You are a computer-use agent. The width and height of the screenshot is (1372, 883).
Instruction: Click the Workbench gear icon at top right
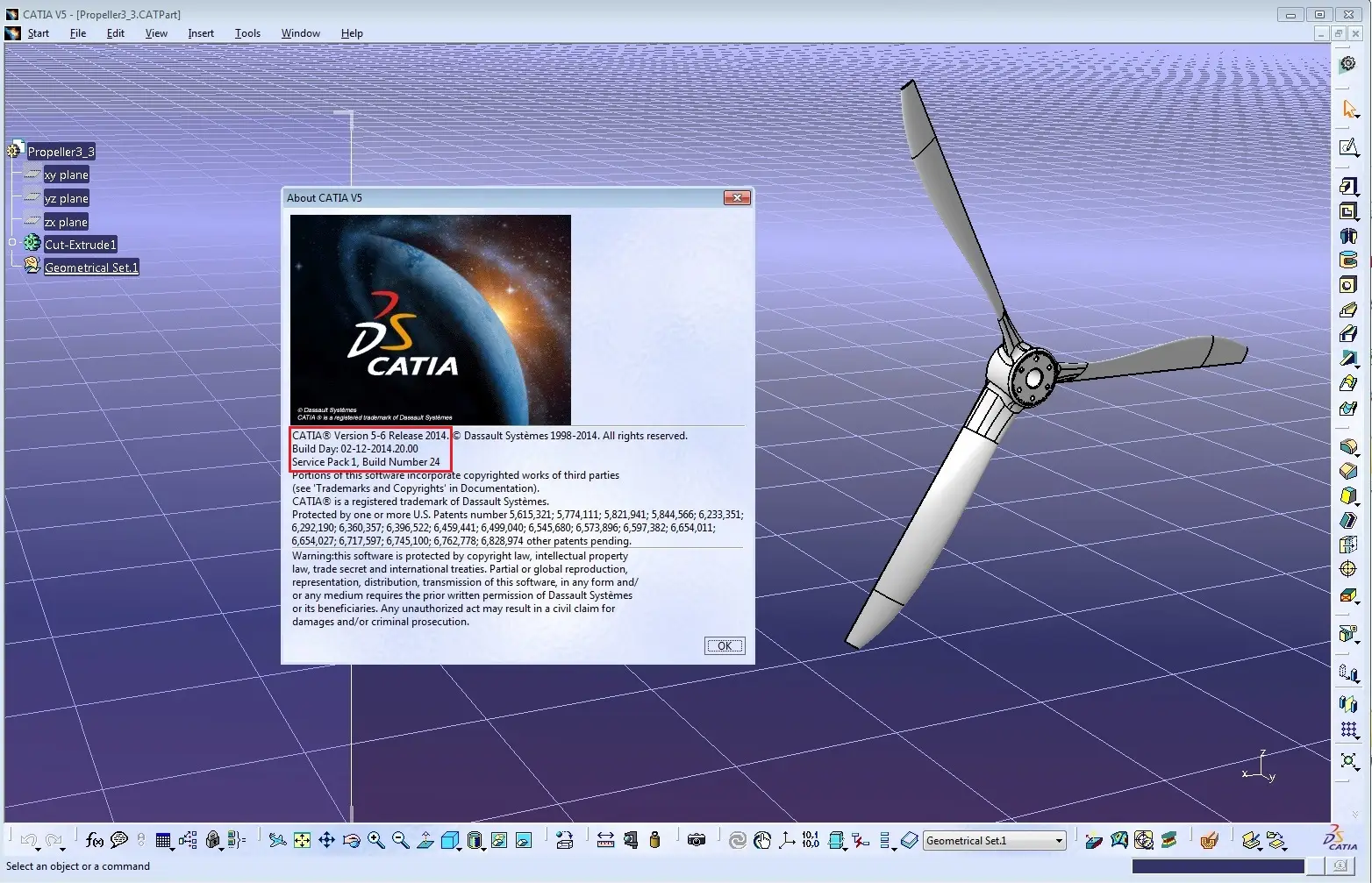point(1348,64)
